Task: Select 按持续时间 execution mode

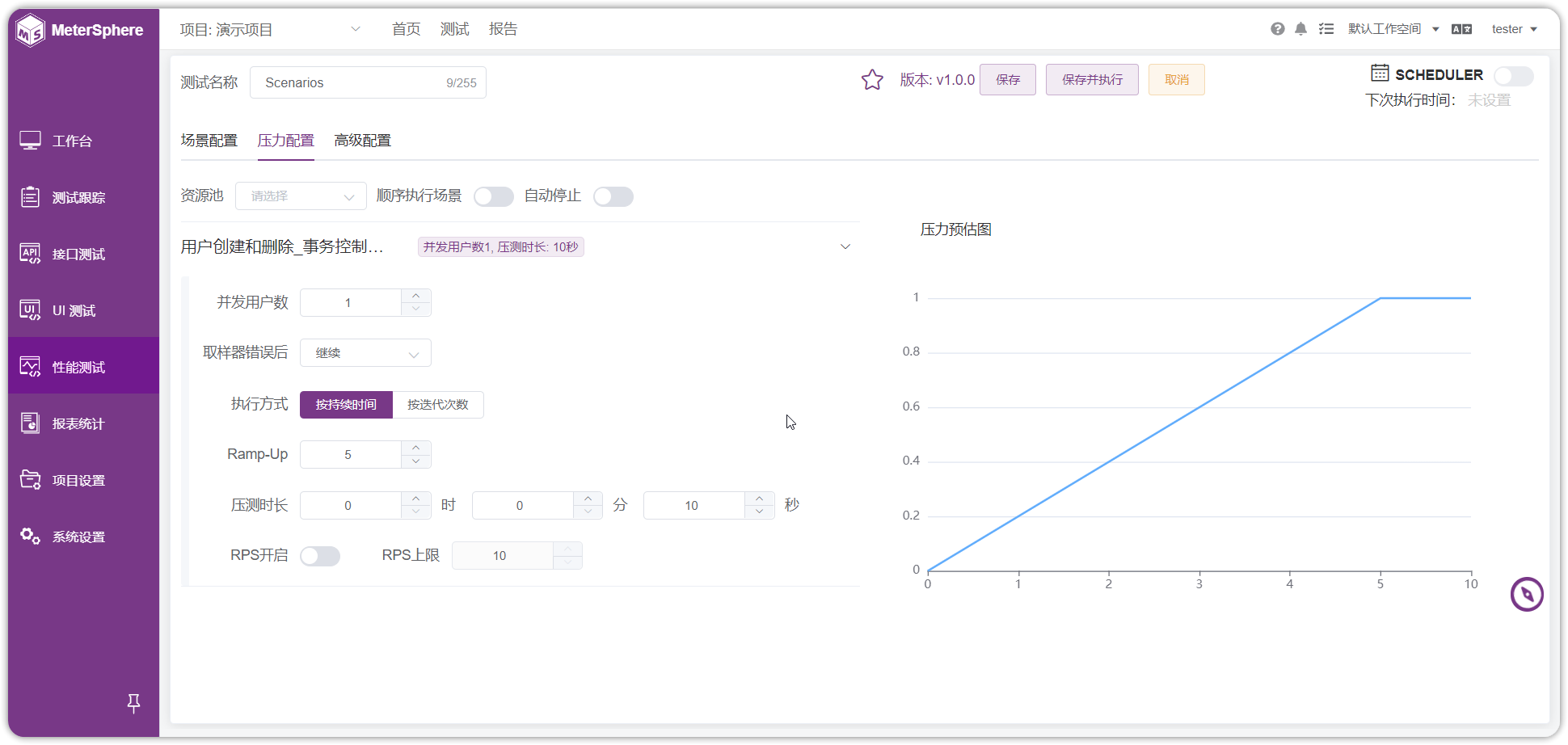Action: 346,405
